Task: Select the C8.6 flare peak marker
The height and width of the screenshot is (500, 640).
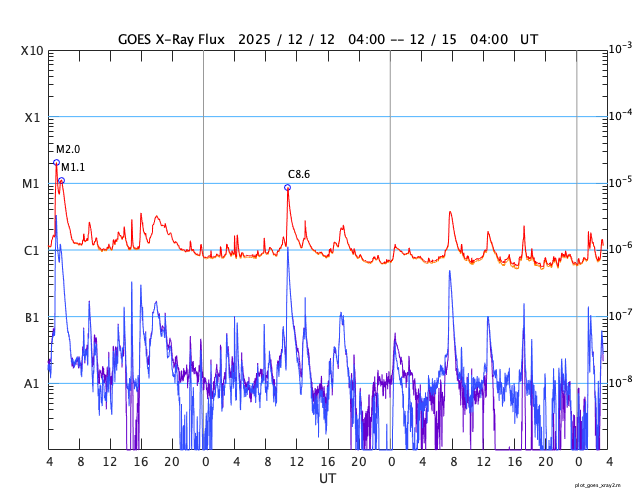Action: (287, 187)
